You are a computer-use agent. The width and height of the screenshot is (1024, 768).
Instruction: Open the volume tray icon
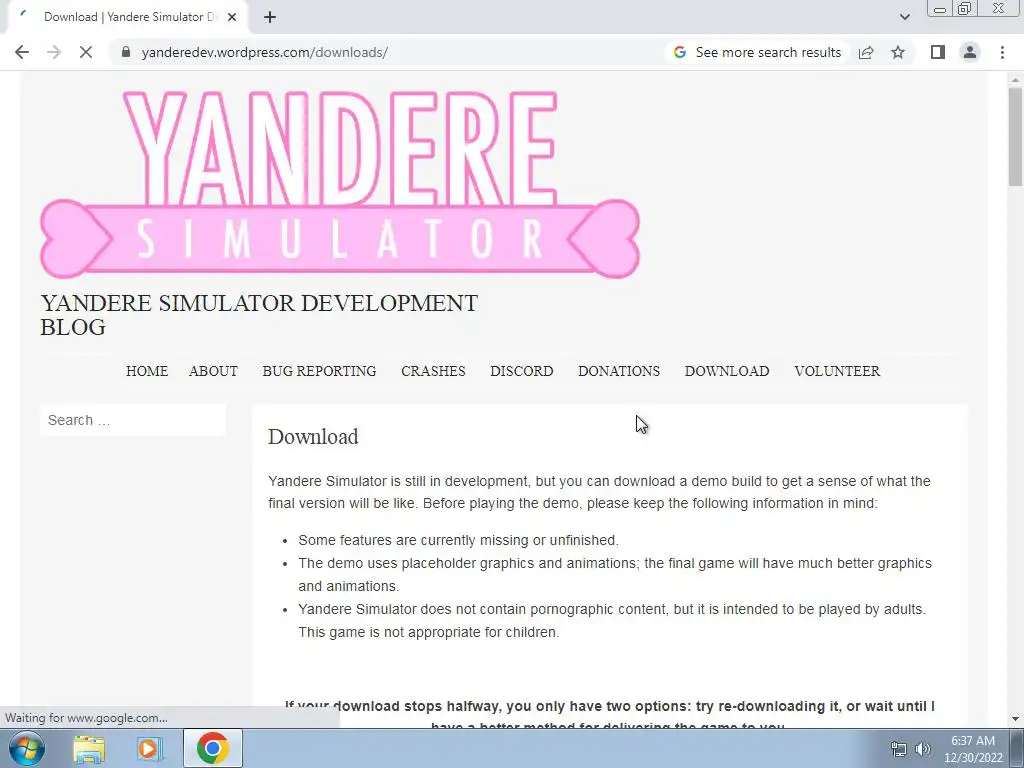(923, 749)
